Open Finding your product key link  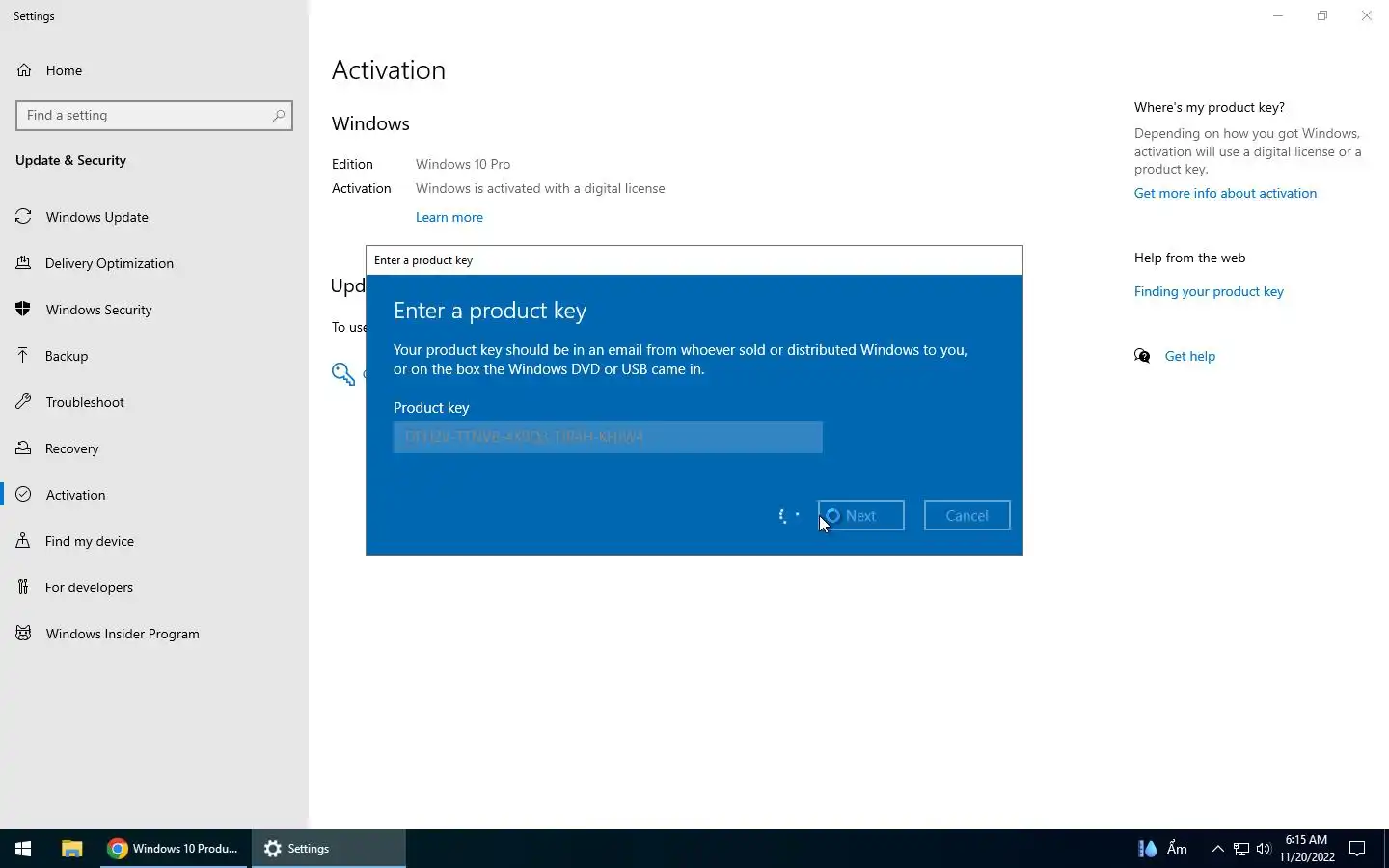tap(1209, 291)
